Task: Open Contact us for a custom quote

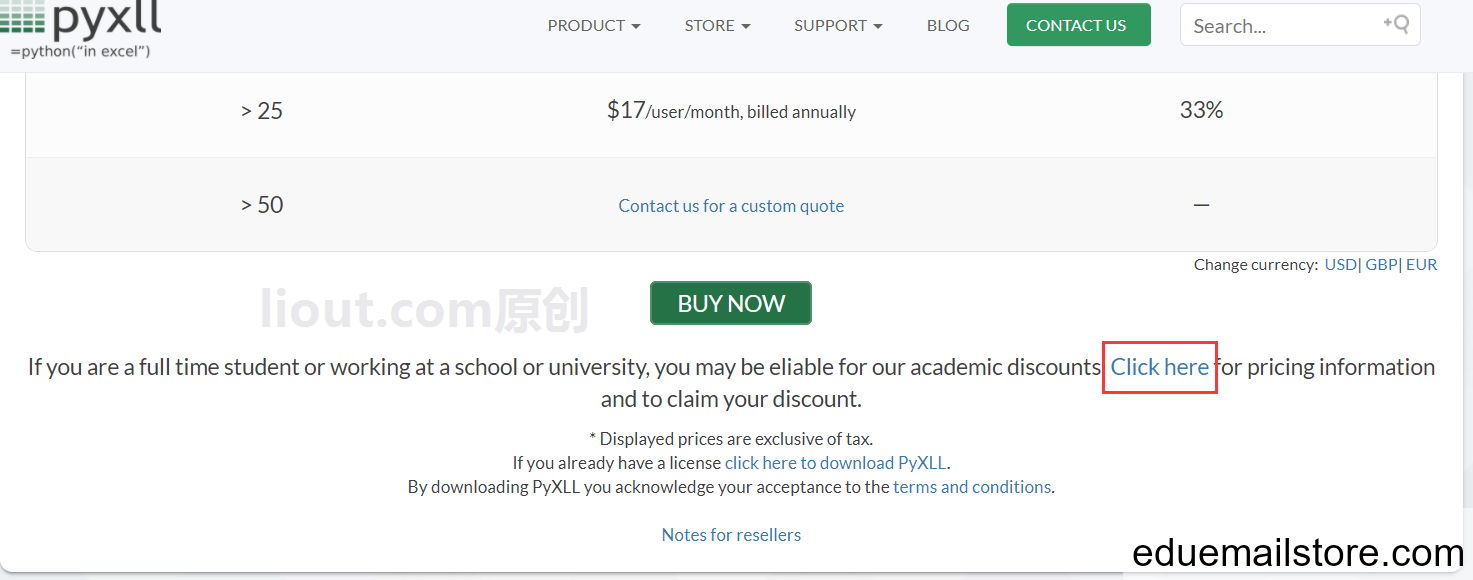Action: pos(731,206)
